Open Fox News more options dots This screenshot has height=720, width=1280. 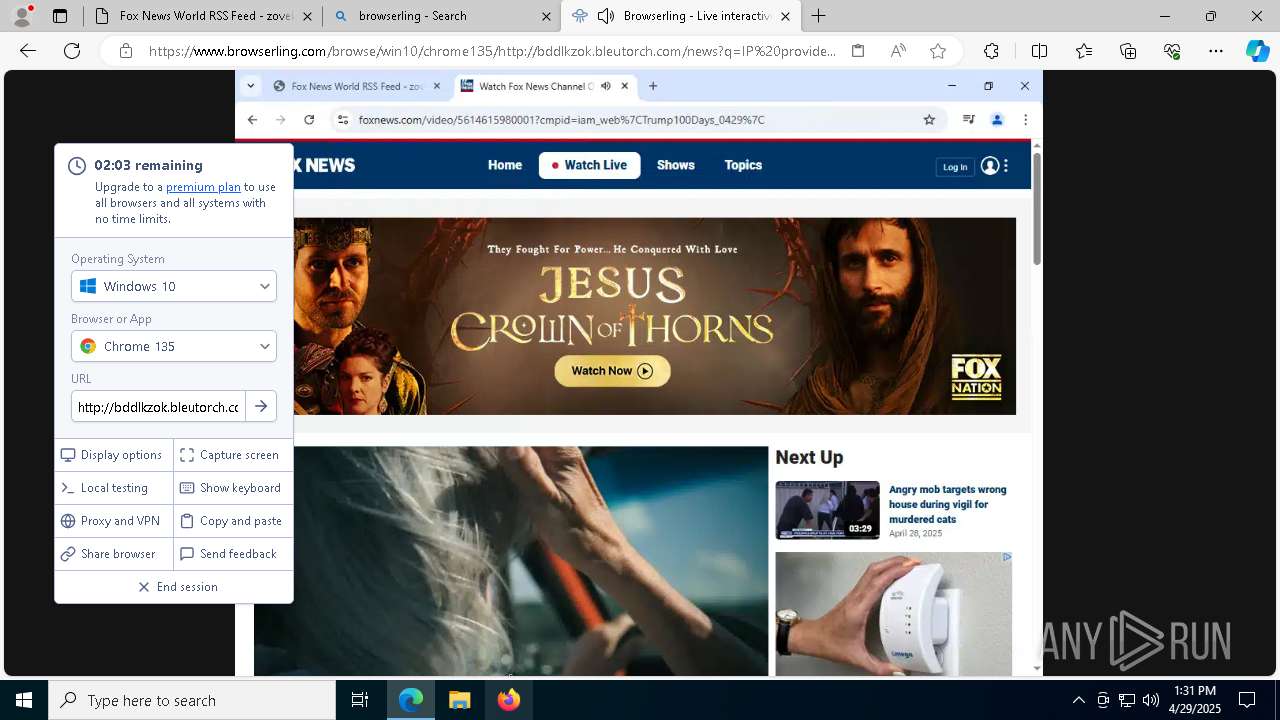tap(1006, 166)
